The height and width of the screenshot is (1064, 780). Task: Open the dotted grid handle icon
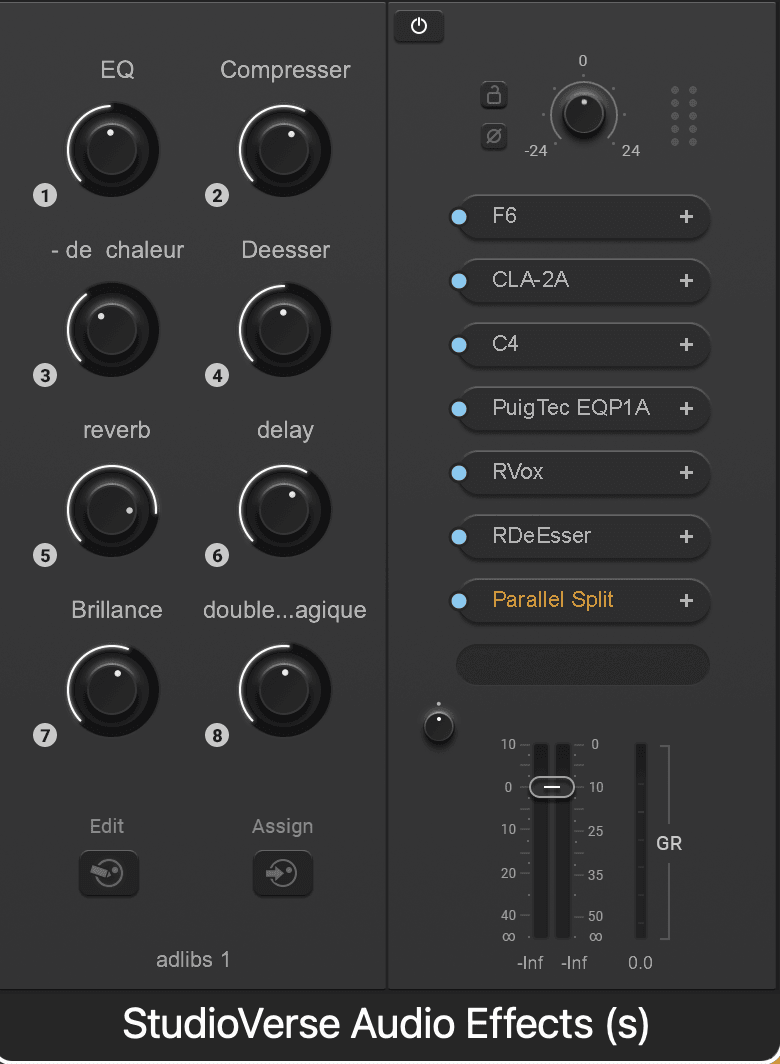[x=684, y=115]
